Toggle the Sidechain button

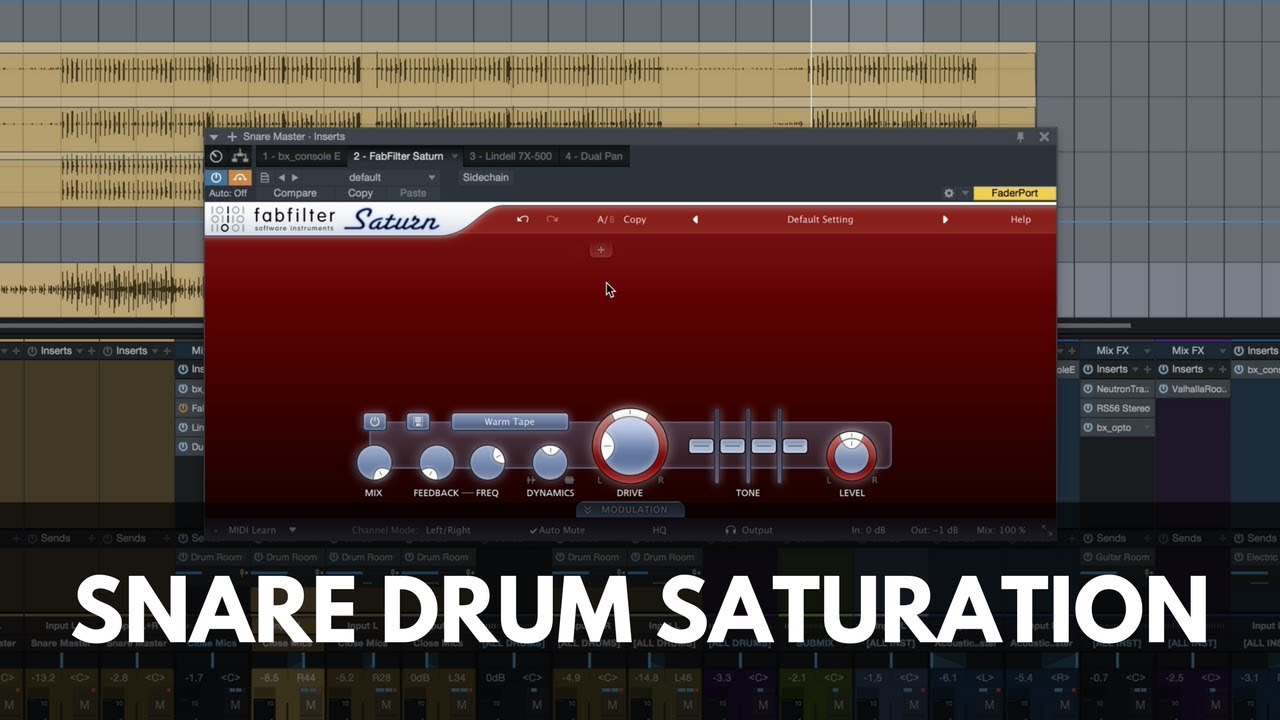pos(485,177)
